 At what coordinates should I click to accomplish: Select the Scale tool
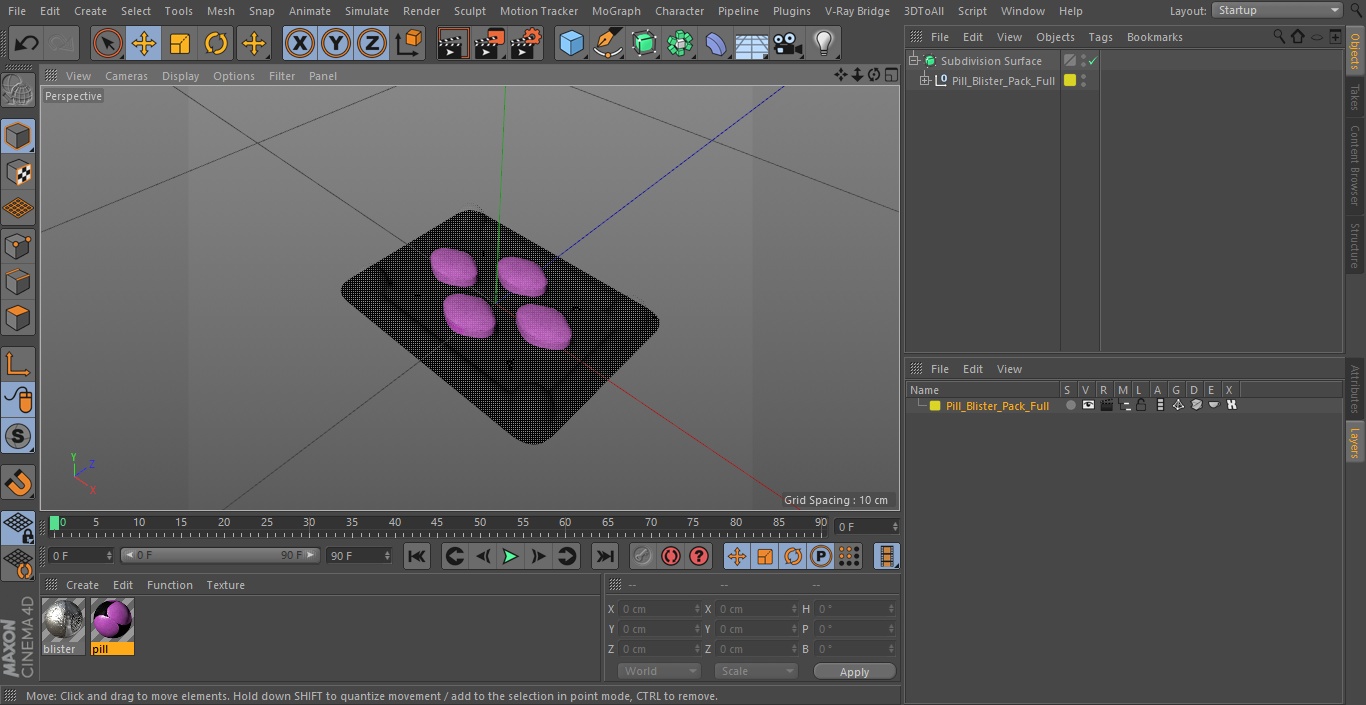tap(180, 43)
